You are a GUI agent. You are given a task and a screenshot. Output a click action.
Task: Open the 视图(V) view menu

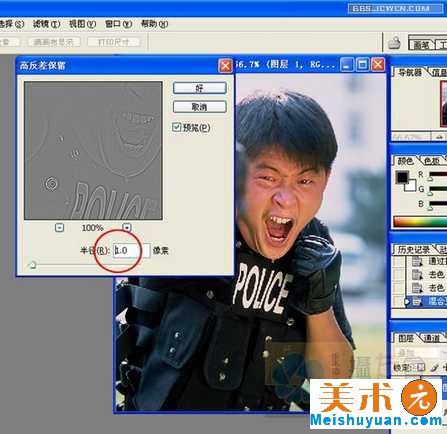tap(82, 24)
